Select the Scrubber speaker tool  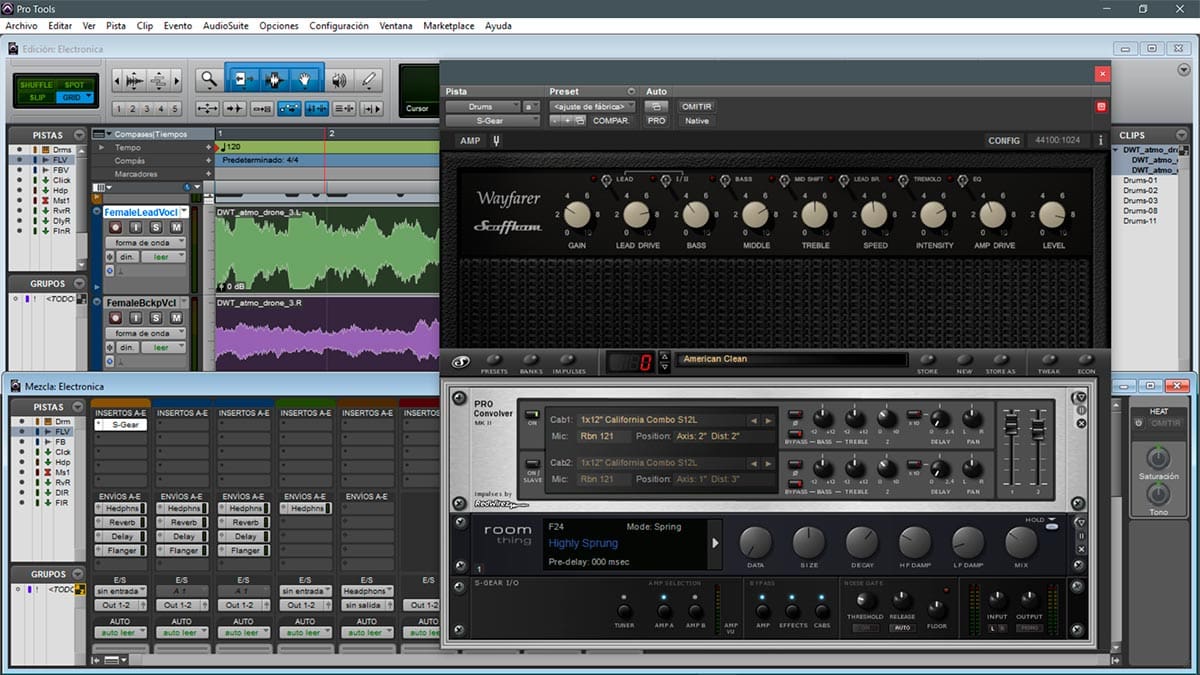(x=339, y=80)
